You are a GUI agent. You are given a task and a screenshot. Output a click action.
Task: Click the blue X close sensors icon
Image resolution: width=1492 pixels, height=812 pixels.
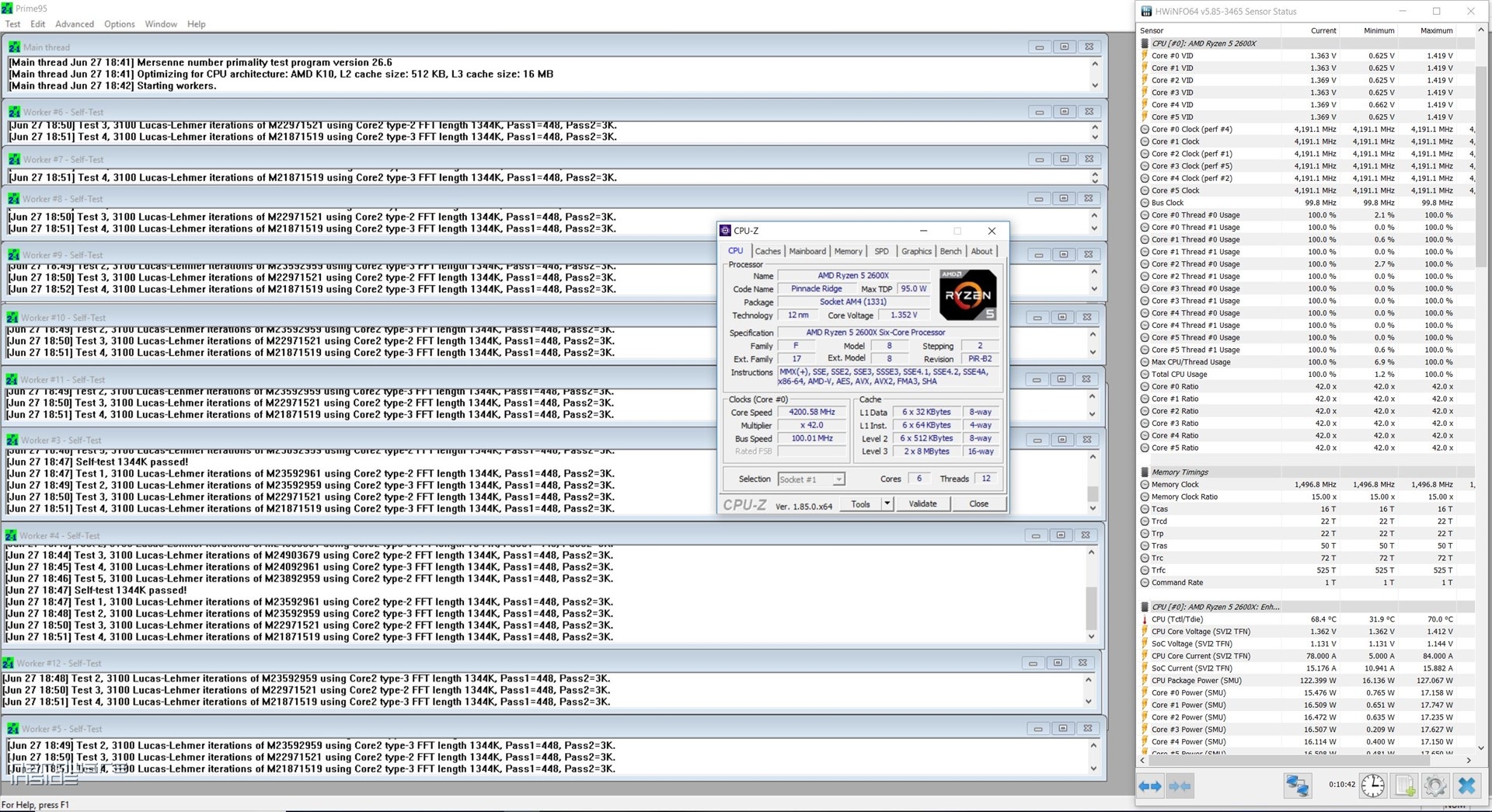pos(1466,786)
